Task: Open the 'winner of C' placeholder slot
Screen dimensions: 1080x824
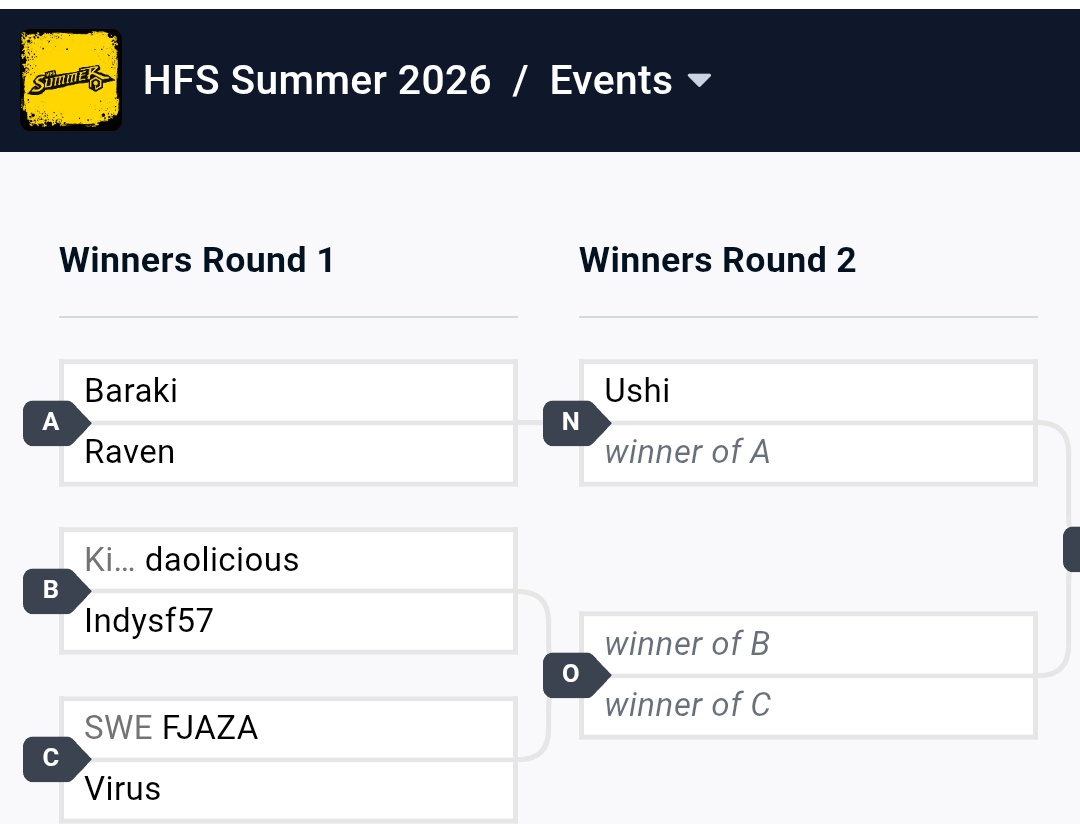Action: 809,705
